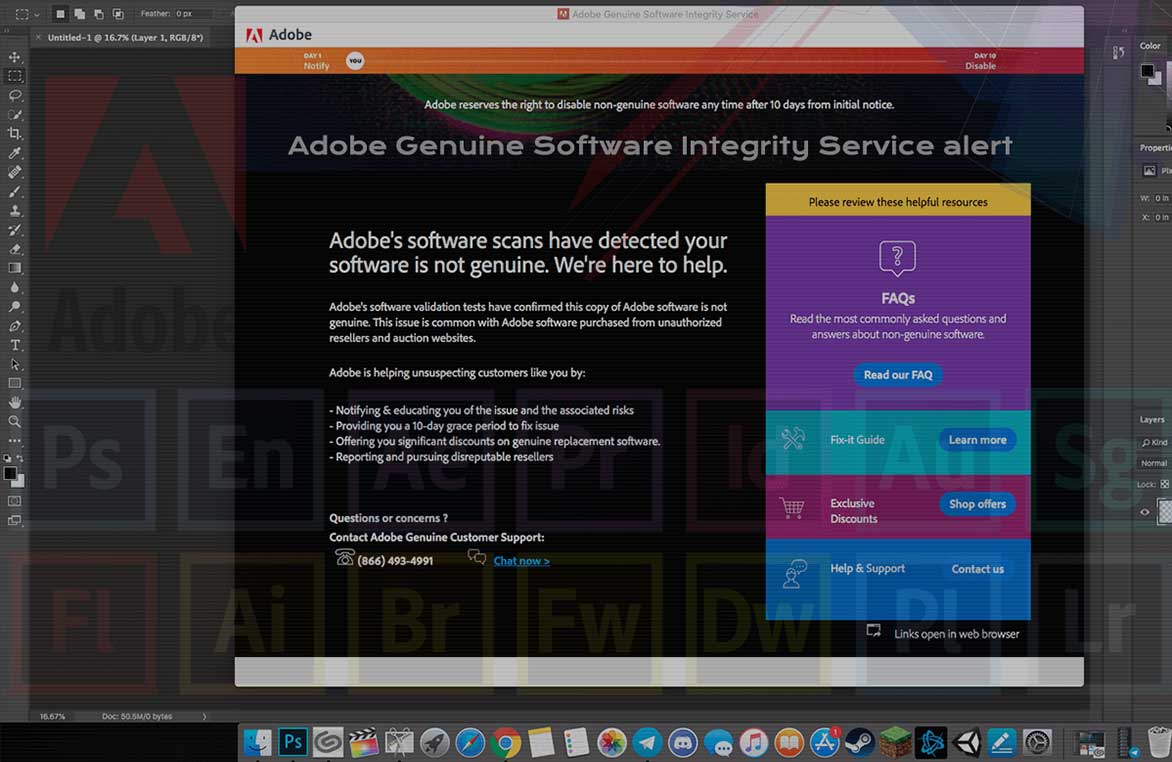The image size is (1172, 762).
Task: Select the Path Selection tool
Action: 14,364
